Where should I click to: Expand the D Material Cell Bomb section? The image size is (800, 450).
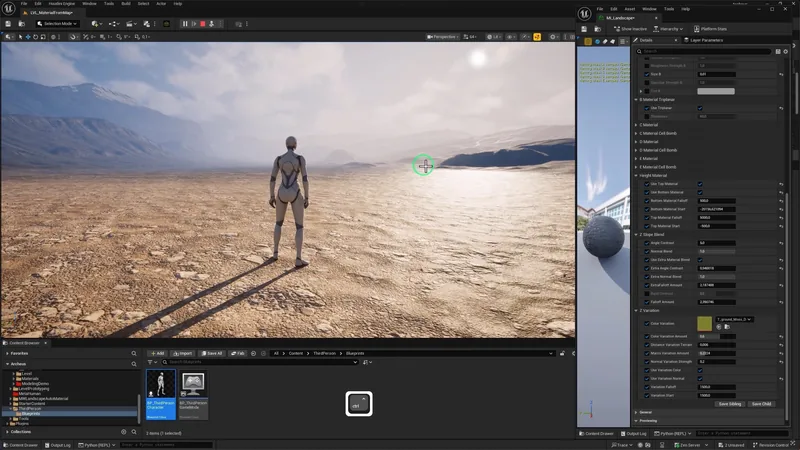tap(636, 151)
